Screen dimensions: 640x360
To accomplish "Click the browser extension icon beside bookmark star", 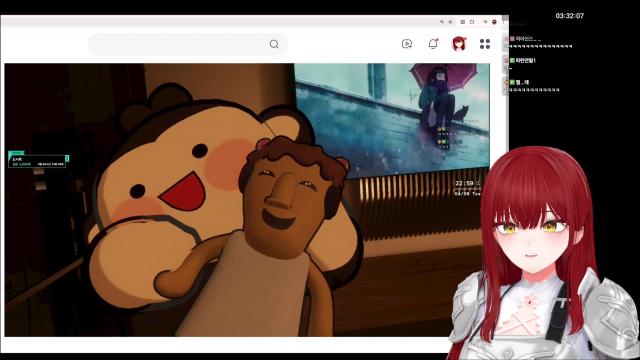I will pos(462,22).
